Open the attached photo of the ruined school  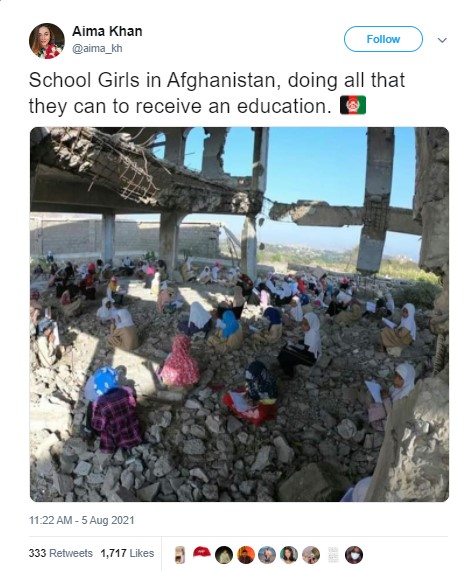click(x=239, y=314)
